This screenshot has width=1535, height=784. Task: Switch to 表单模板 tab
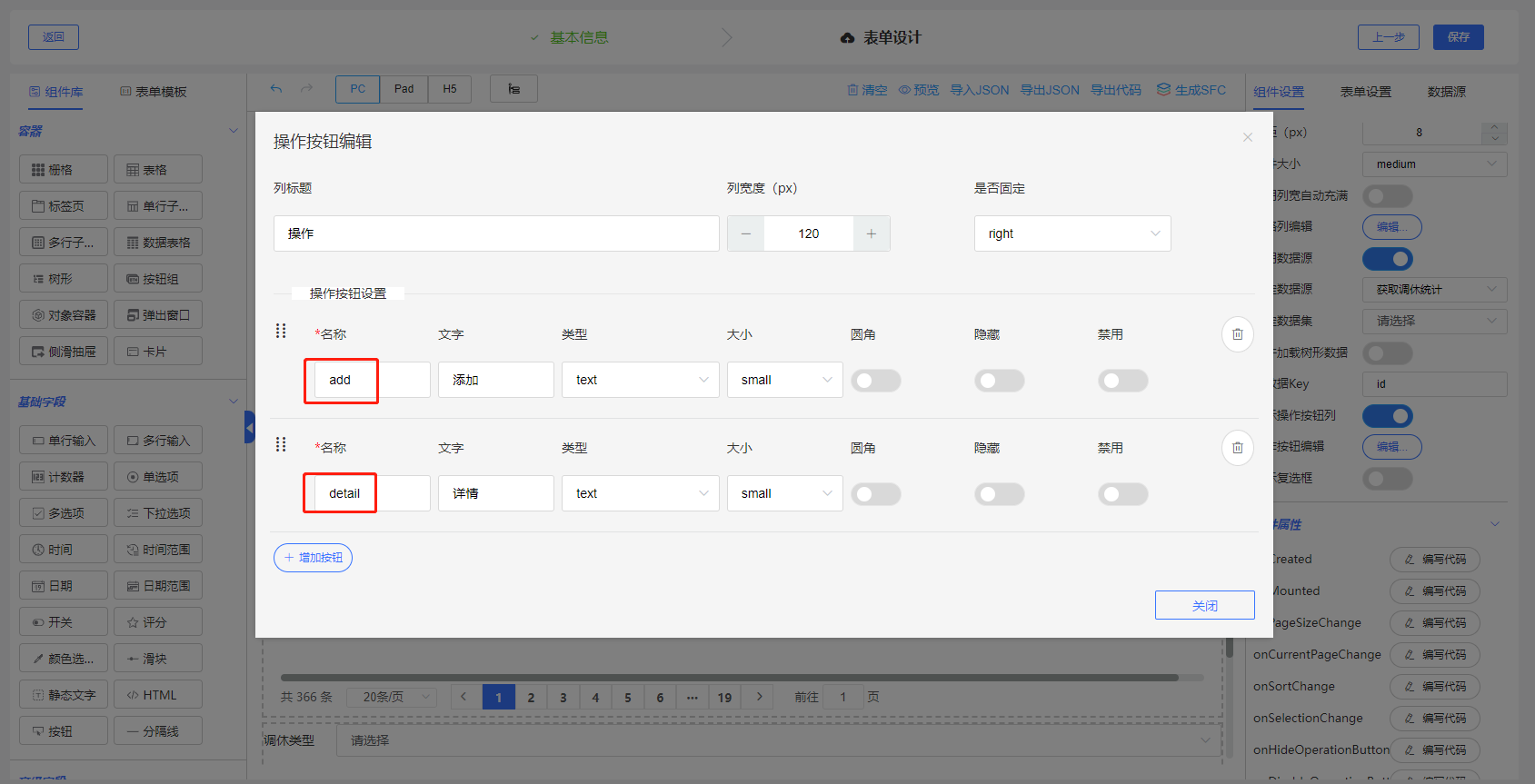(154, 92)
